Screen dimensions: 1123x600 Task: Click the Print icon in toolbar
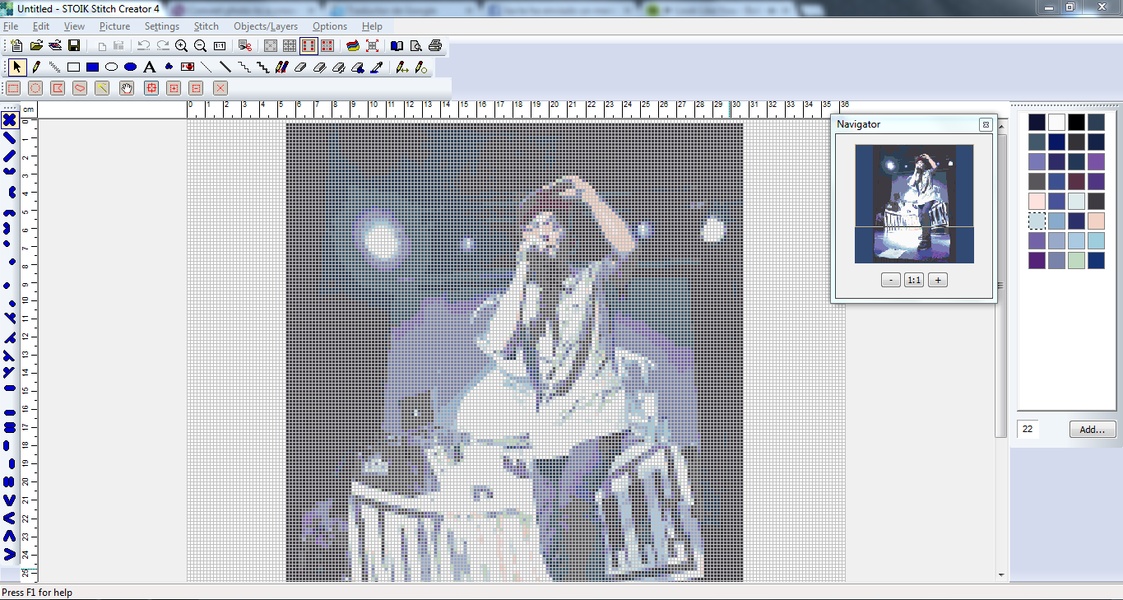tap(435, 46)
